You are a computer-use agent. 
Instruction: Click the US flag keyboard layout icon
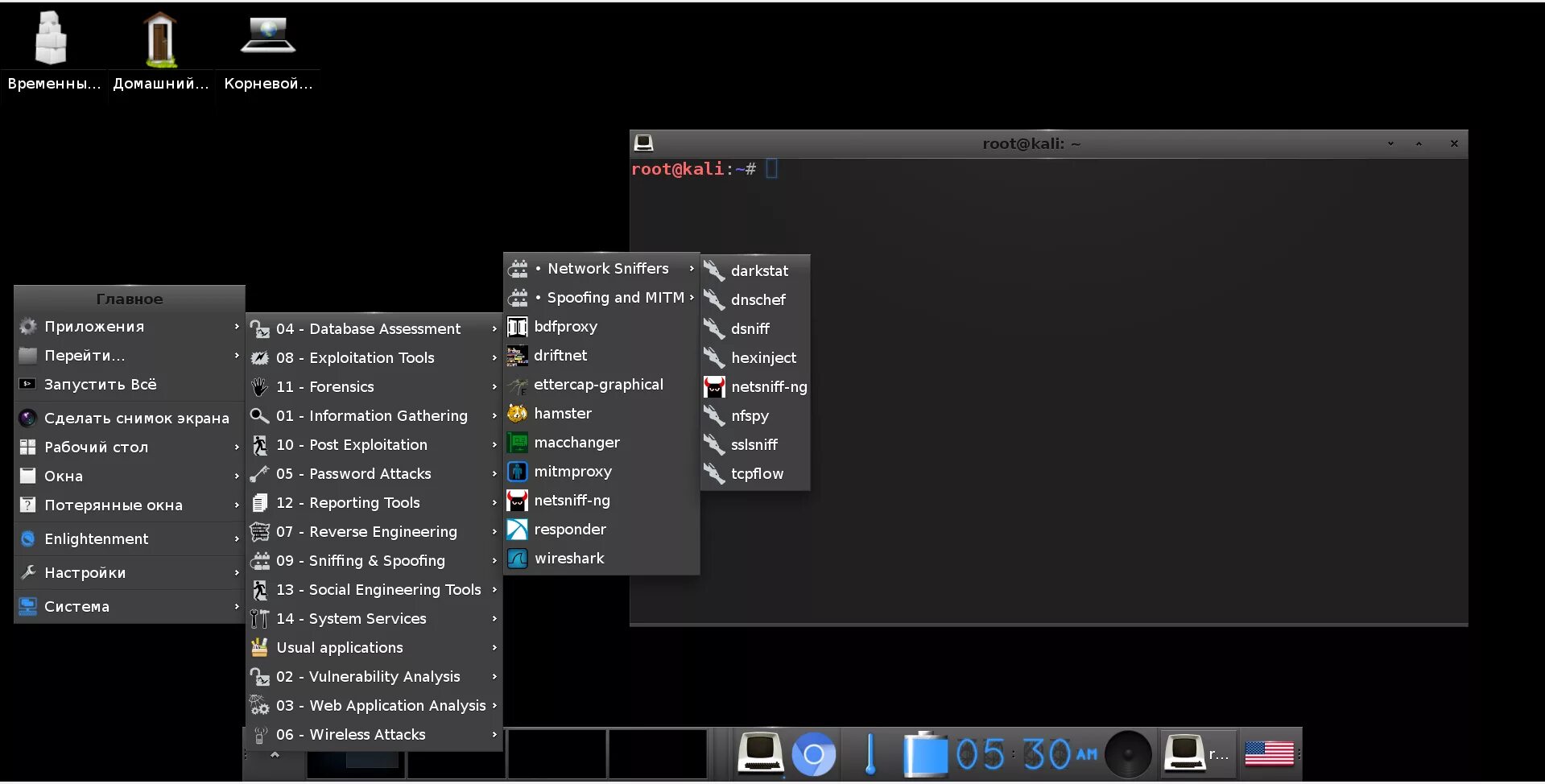pos(1269,754)
